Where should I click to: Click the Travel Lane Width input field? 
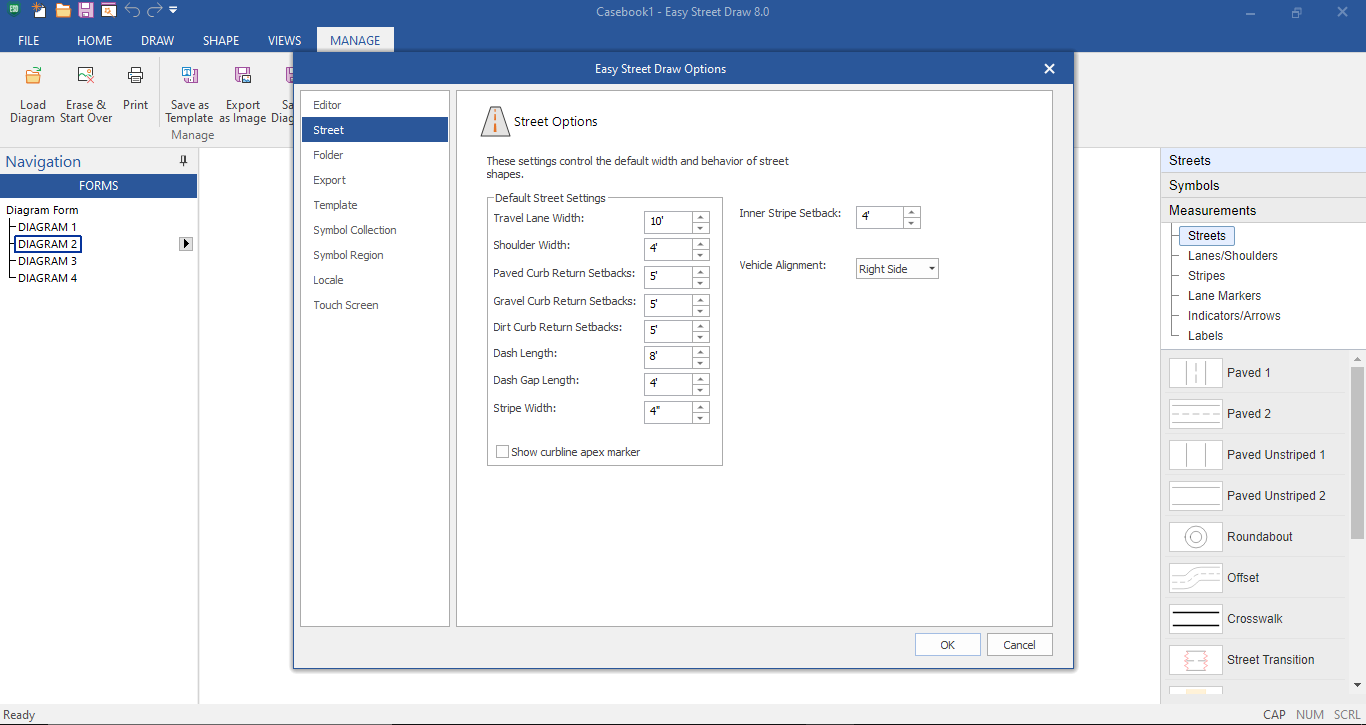669,221
